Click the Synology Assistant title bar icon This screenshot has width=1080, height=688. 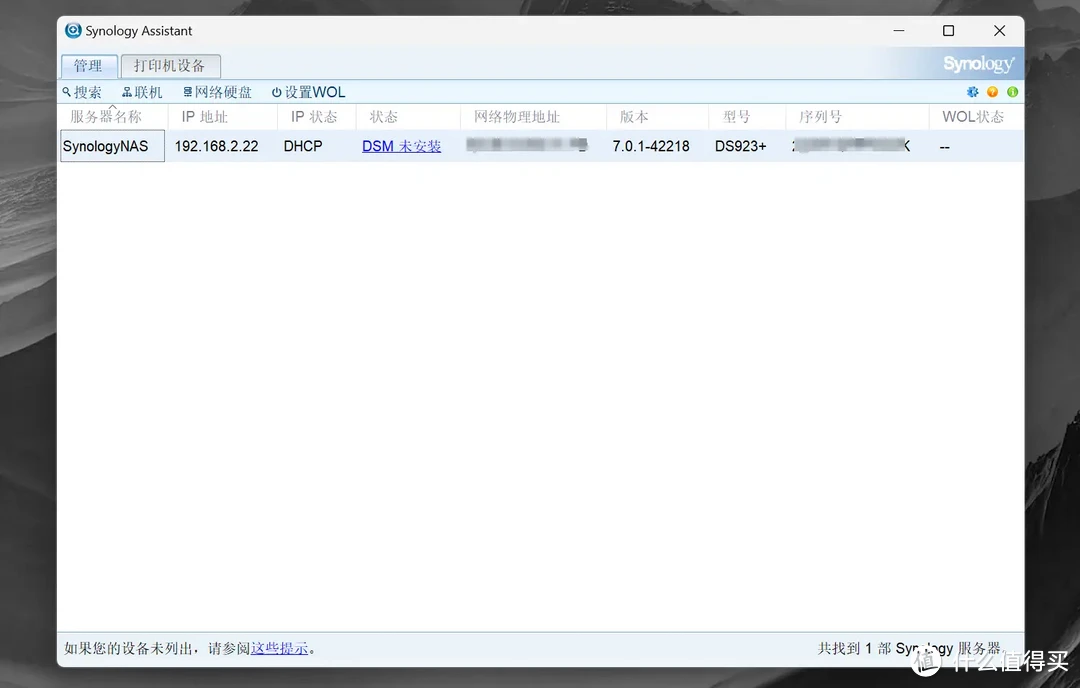point(73,31)
